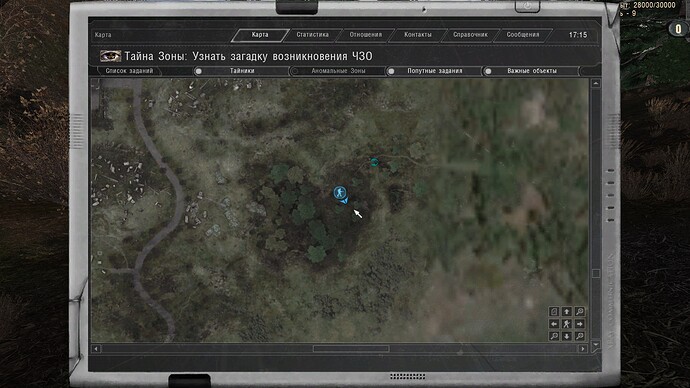Viewport: 690px width, 388px height.
Task: Switch to the Статистика tab
Action: tap(312, 35)
